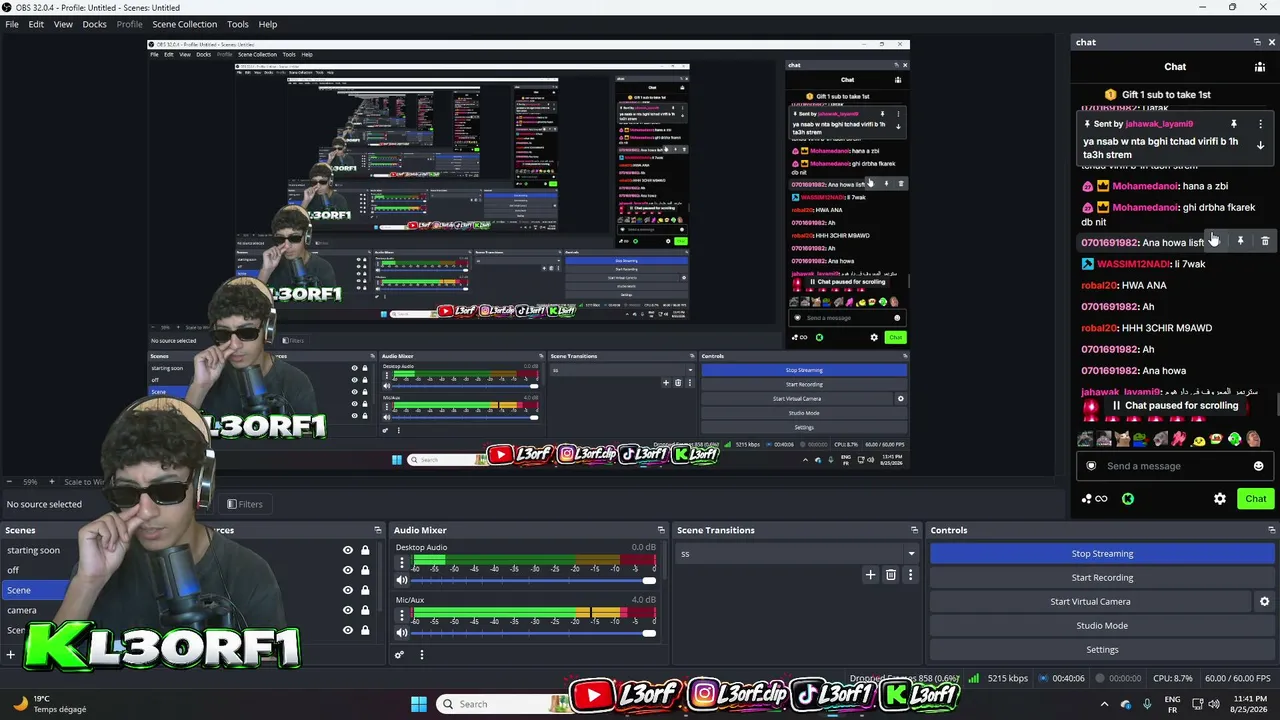Float the Sources dock

click(x=378, y=530)
